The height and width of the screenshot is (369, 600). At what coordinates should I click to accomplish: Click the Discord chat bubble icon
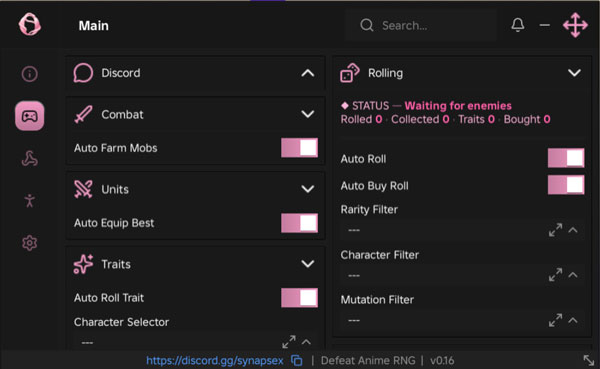click(x=83, y=73)
